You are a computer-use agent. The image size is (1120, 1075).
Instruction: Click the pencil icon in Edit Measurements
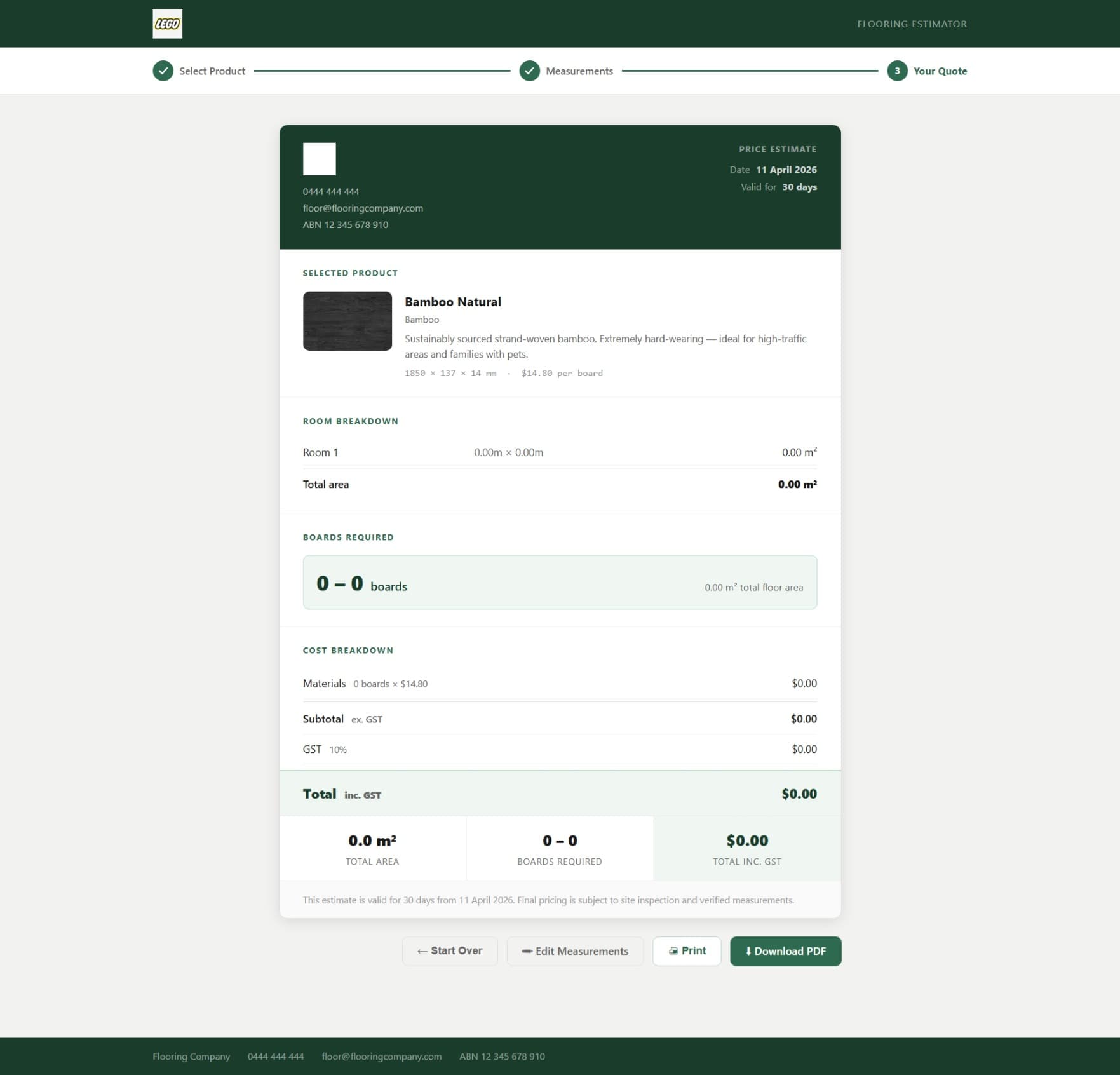point(527,951)
